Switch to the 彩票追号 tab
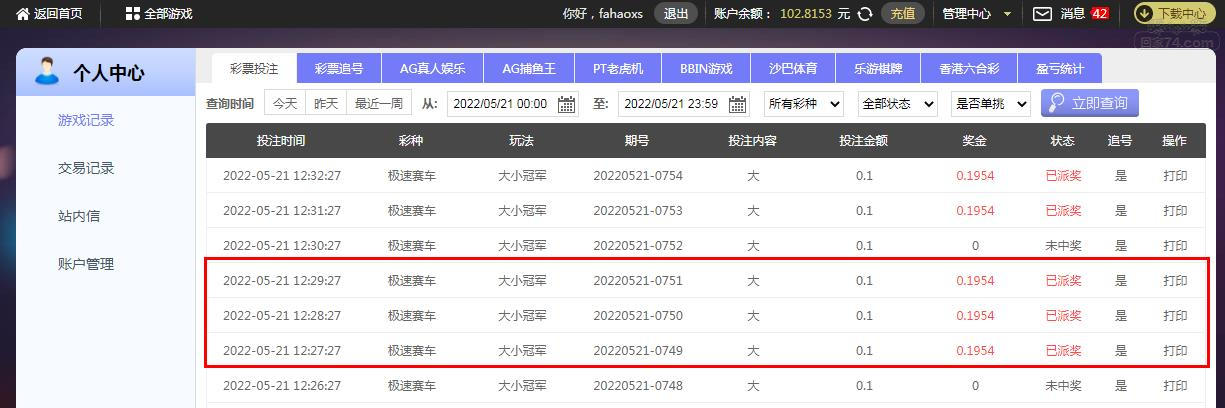Viewport: 1225px width, 408px height. (339, 69)
